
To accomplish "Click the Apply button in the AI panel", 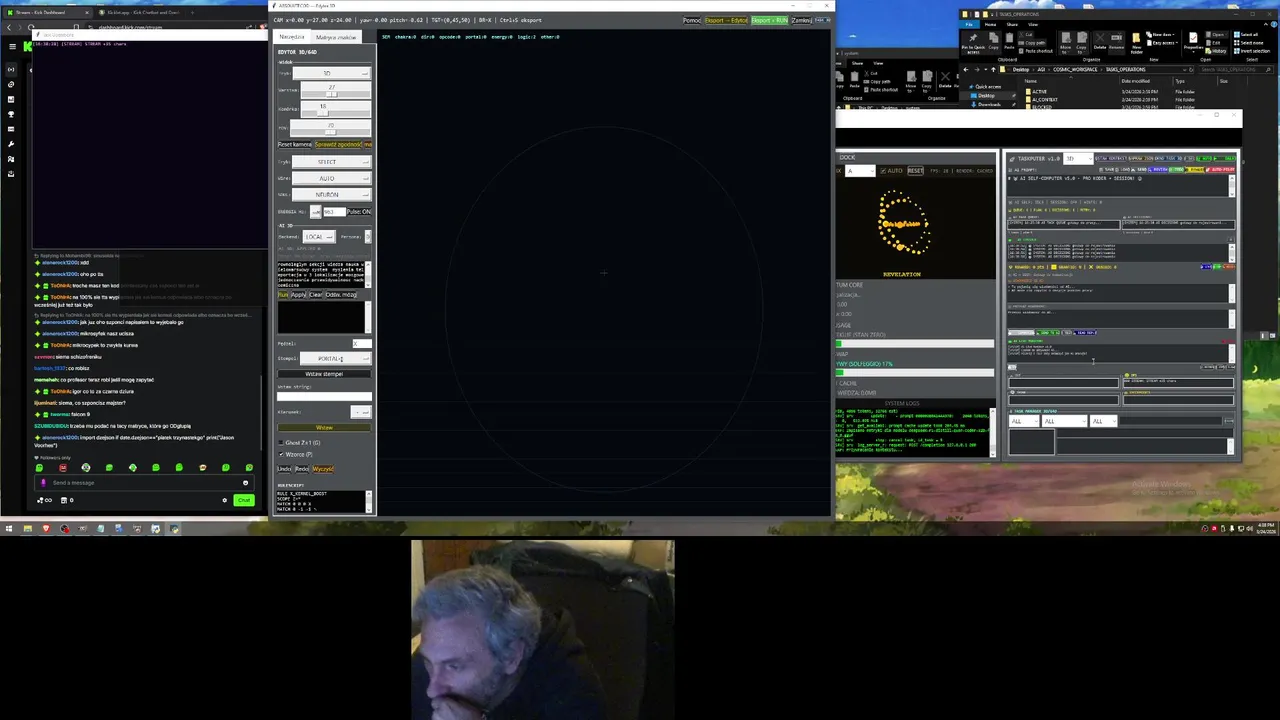I will pyautogui.click(x=298, y=295).
